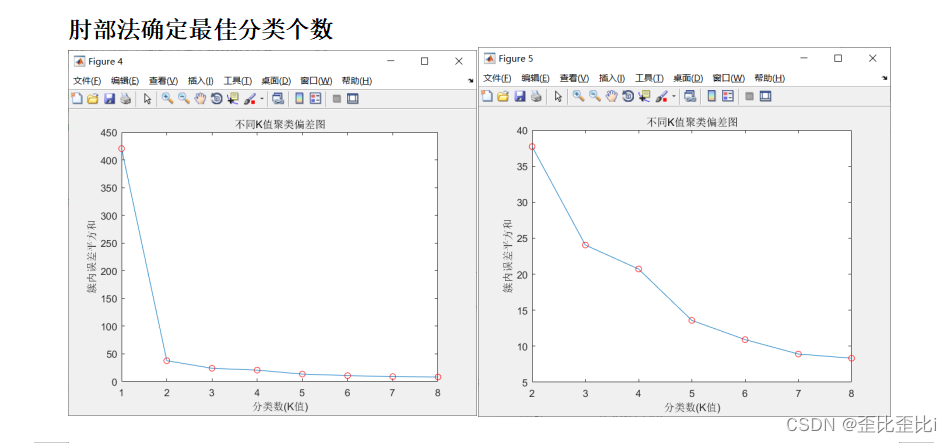Activate Zoom Out tool in Figure 5

(595, 95)
